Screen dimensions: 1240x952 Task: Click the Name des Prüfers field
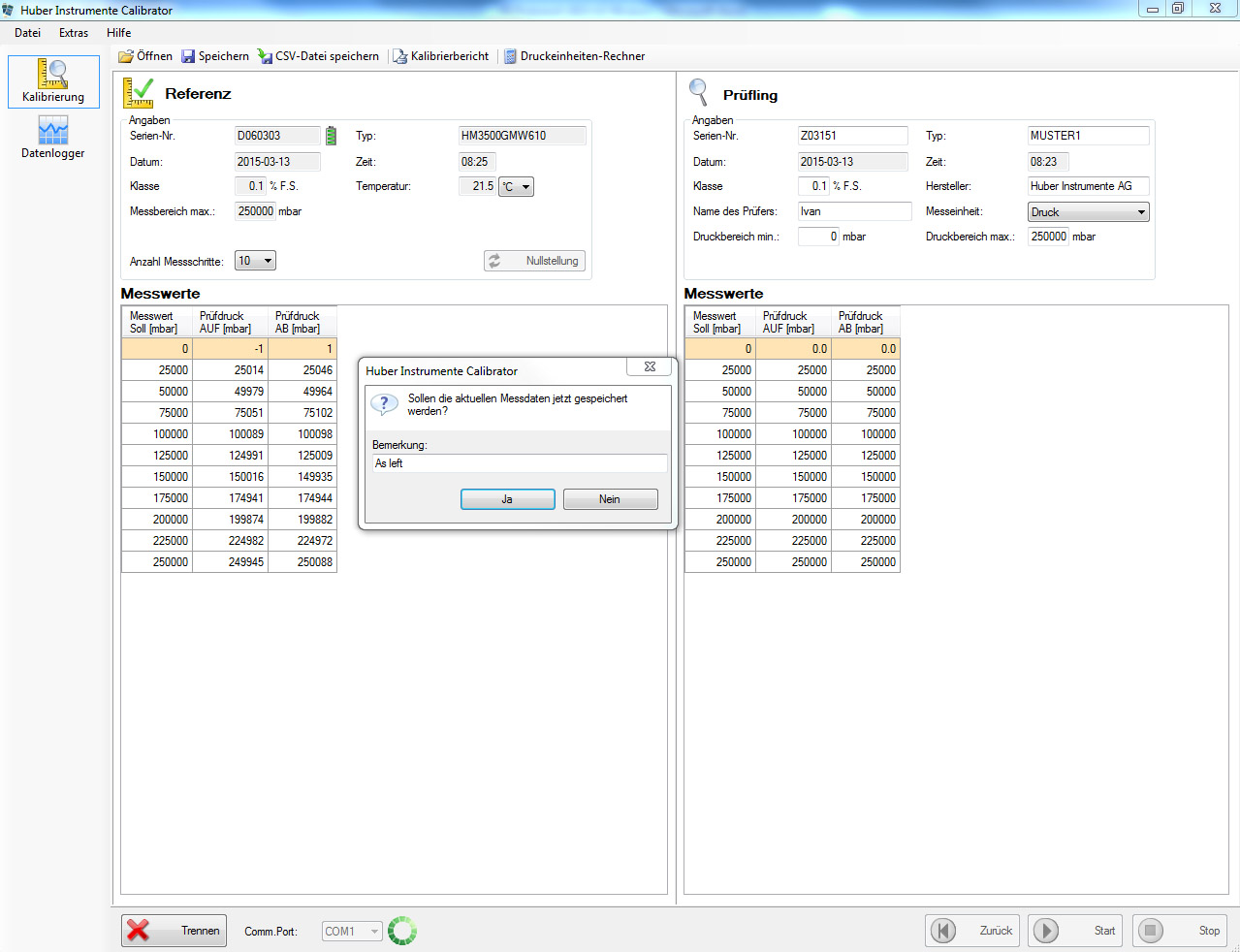854,211
